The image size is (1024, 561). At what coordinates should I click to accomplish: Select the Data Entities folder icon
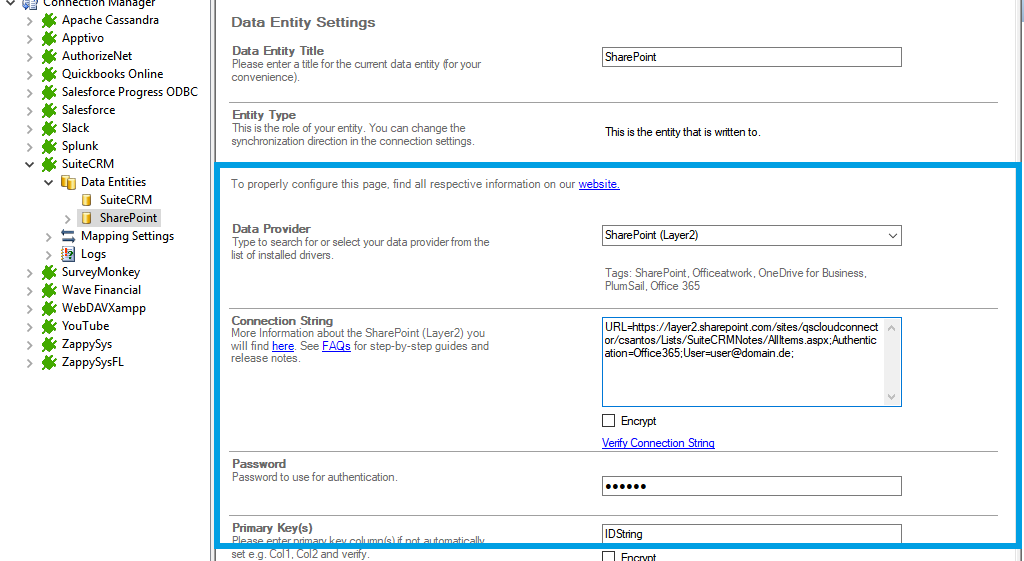[68, 182]
